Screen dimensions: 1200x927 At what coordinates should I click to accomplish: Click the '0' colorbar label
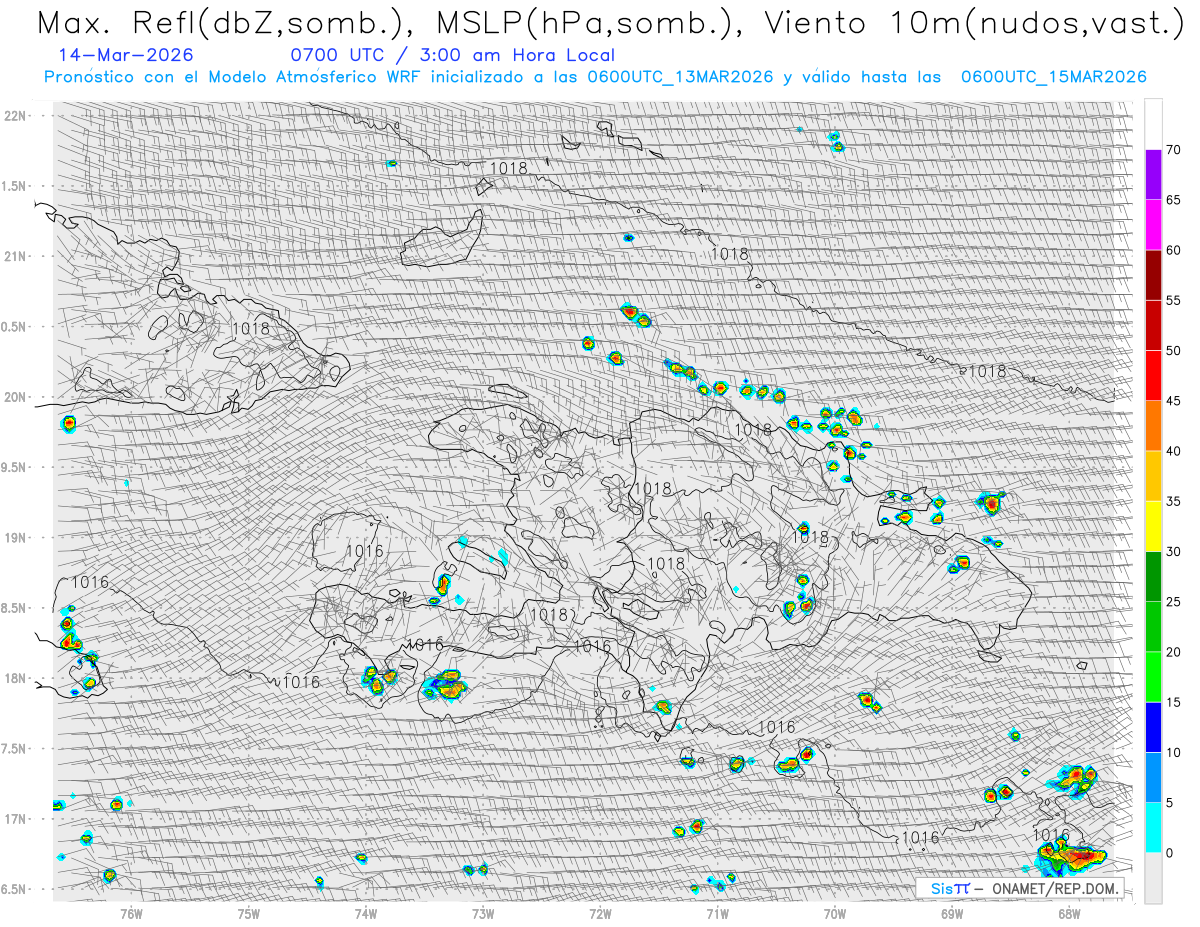[1170, 853]
